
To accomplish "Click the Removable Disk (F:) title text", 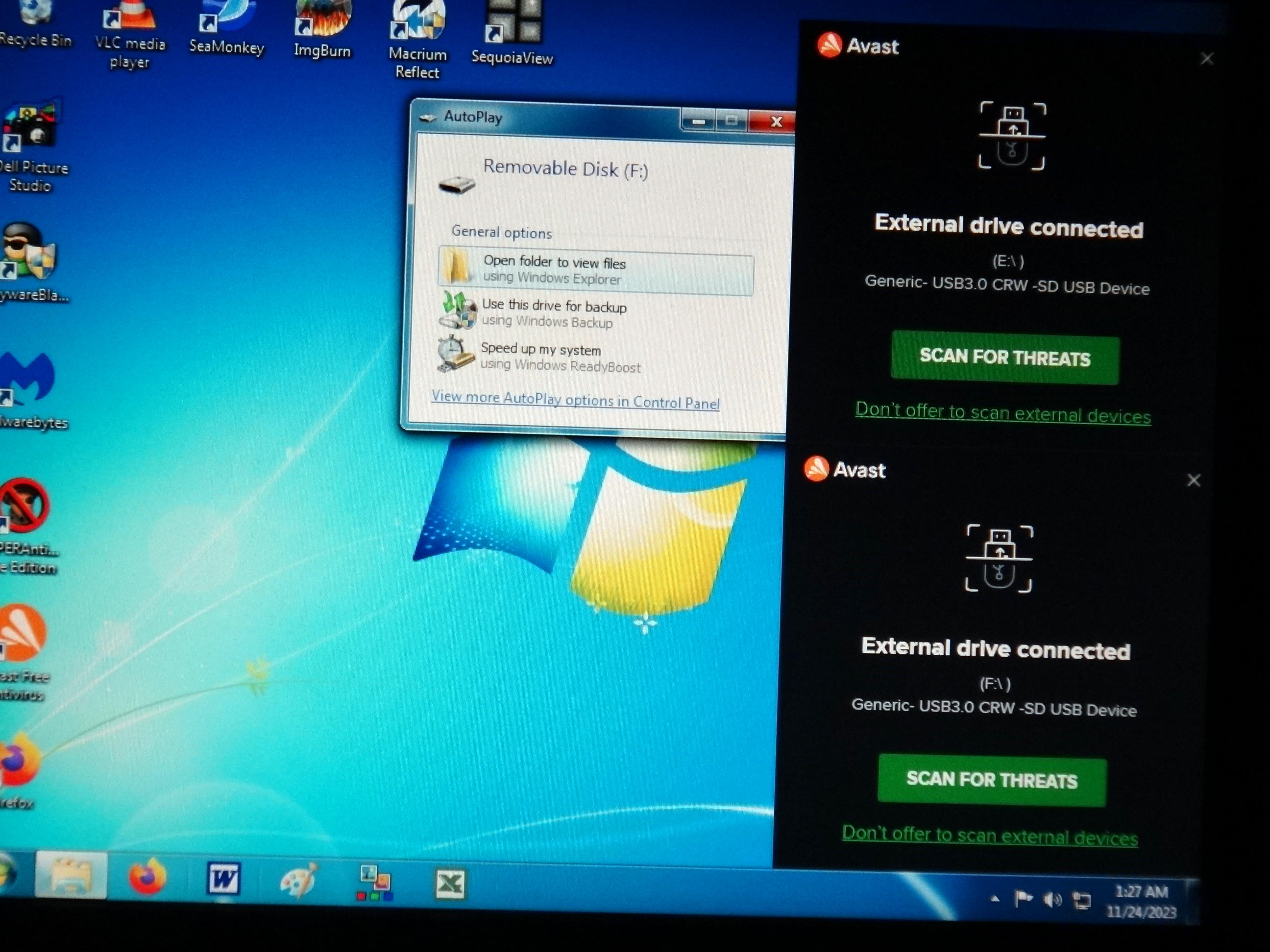I will (x=565, y=169).
